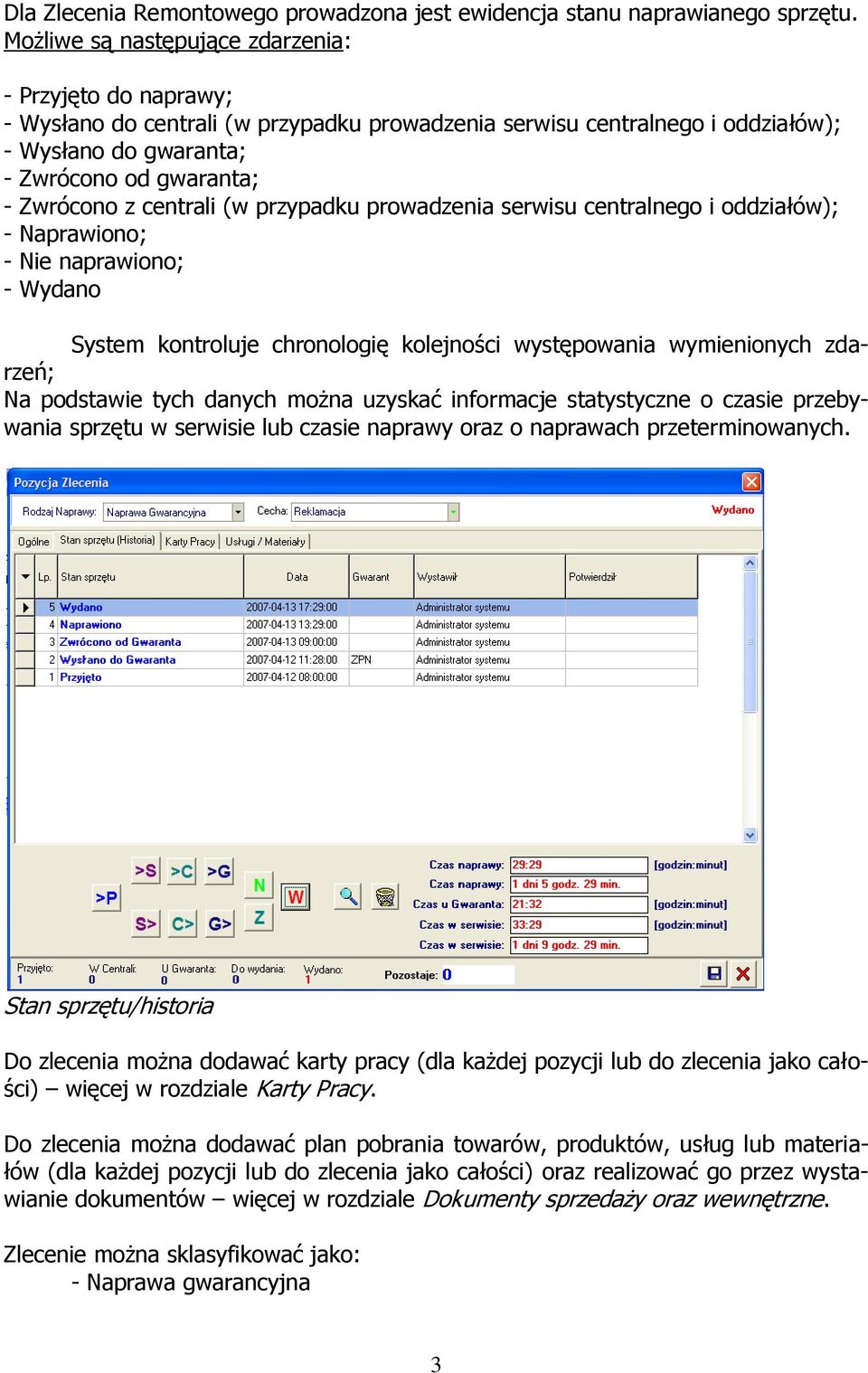This screenshot has height=1373, width=868.
Task: Click the >C send-to-central button
Action: [182, 871]
